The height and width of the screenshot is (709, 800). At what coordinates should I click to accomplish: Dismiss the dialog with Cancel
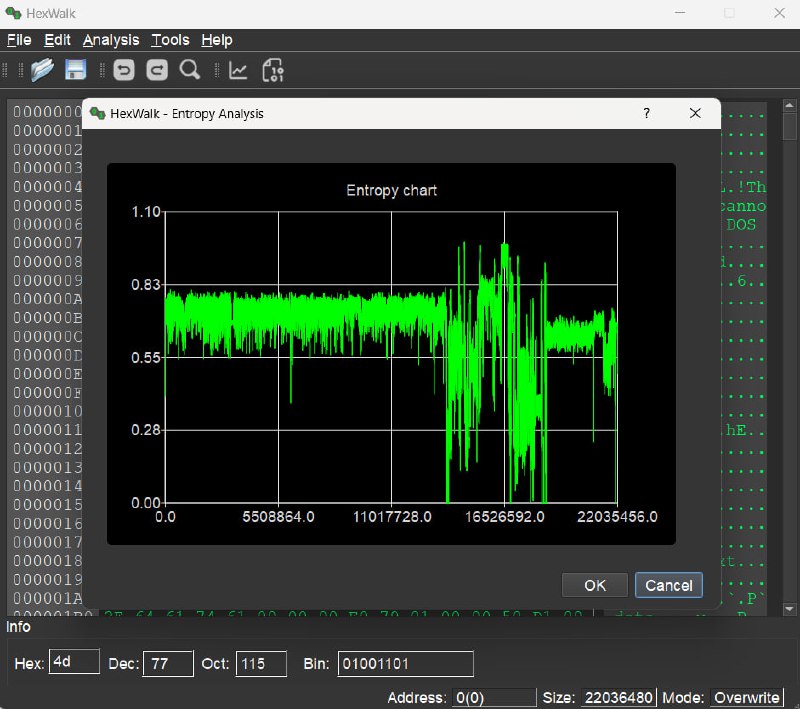click(668, 585)
